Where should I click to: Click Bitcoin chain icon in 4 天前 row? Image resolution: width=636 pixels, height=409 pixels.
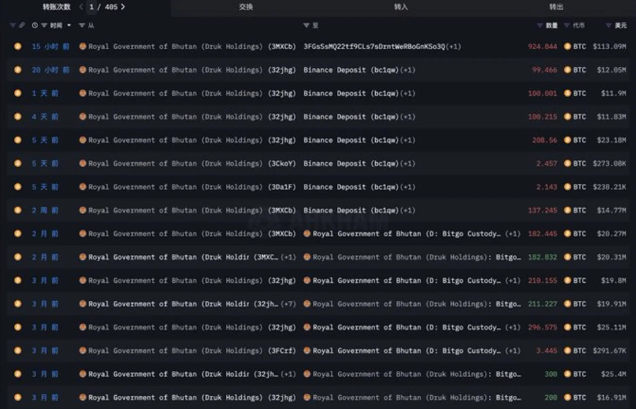[x=18, y=116]
